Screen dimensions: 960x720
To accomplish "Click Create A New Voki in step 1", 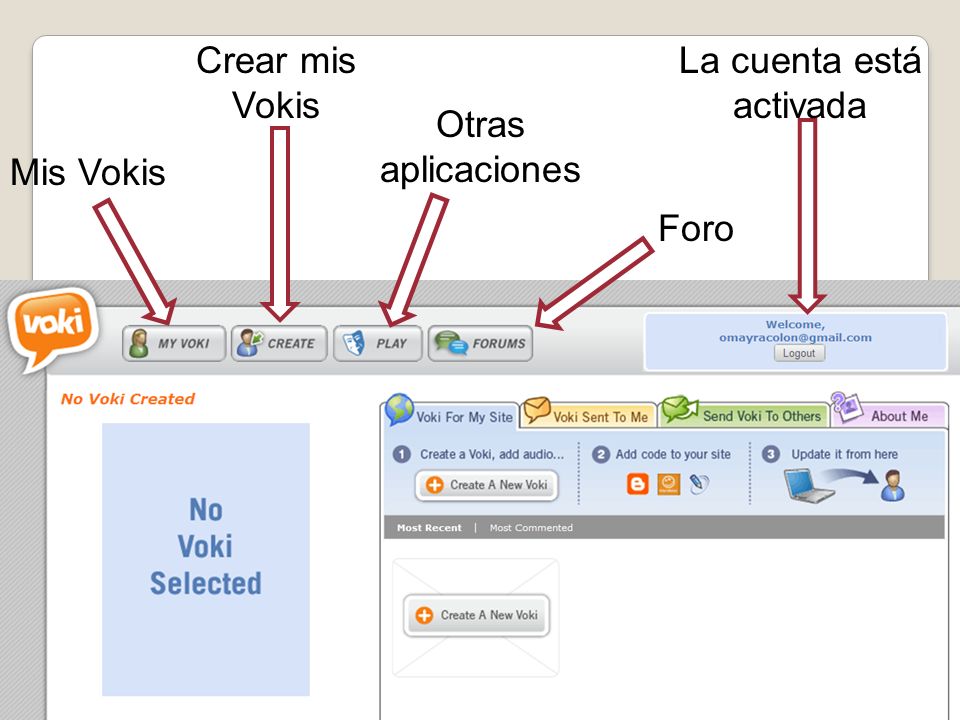I will click(487, 485).
